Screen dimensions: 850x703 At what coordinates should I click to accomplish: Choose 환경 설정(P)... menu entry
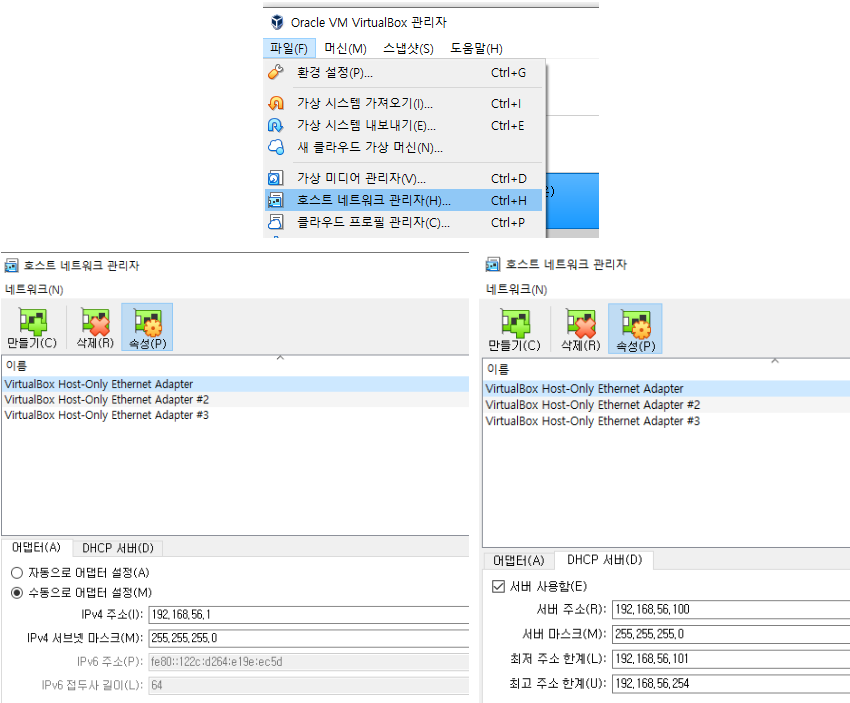404,73
